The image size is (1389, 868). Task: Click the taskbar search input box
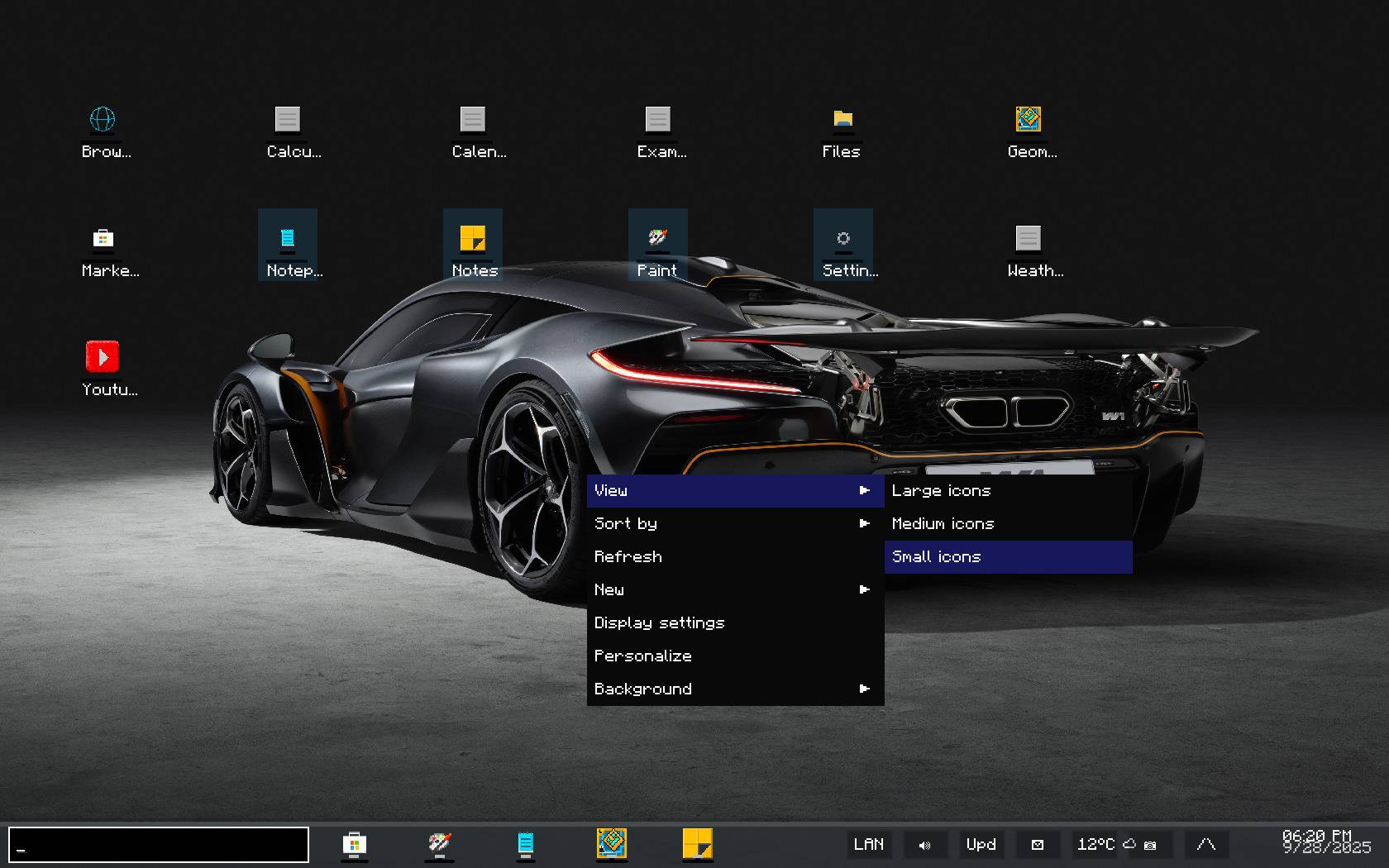[x=159, y=845]
